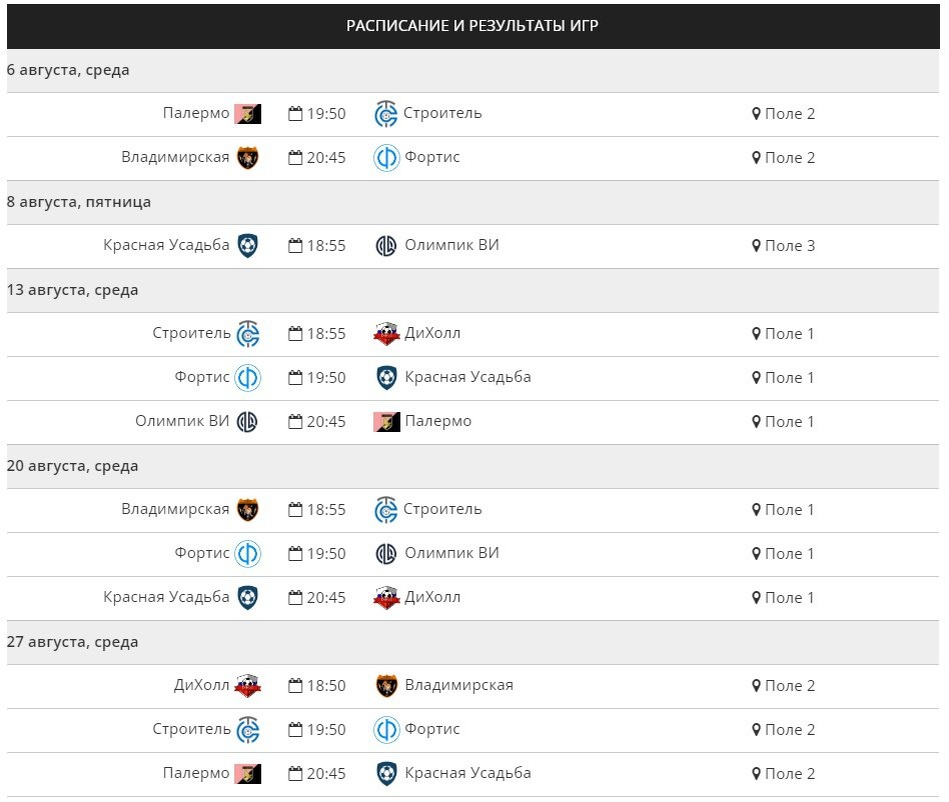The image size is (949, 802).
Task: Open Строитель team link on 27 августа
Action: 191,729
